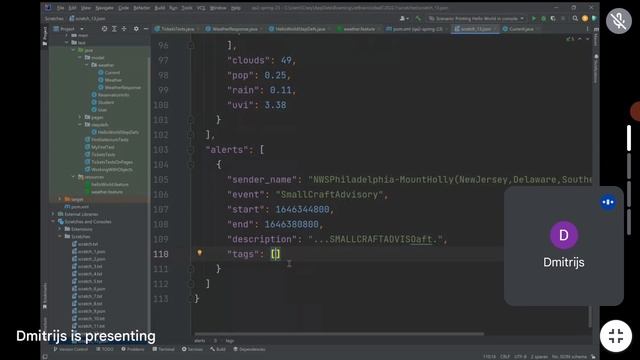Screen dimensions: 640x360
Task: Click previous highlighted error up arrow
Action: pyautogui.click(x=580, y=39)
